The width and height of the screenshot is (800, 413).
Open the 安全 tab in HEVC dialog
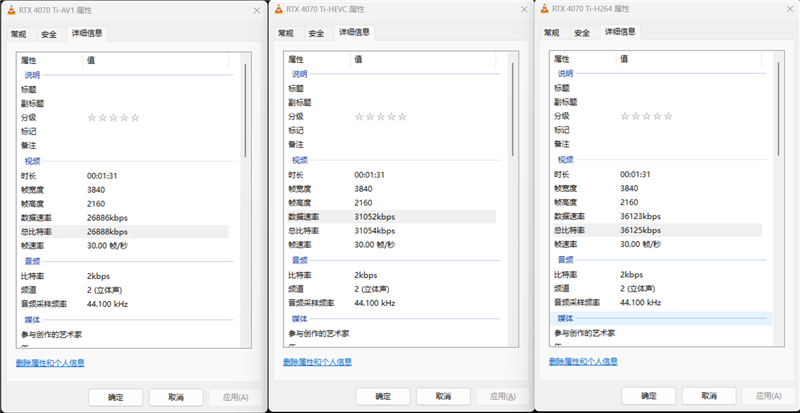coord(316,33)
